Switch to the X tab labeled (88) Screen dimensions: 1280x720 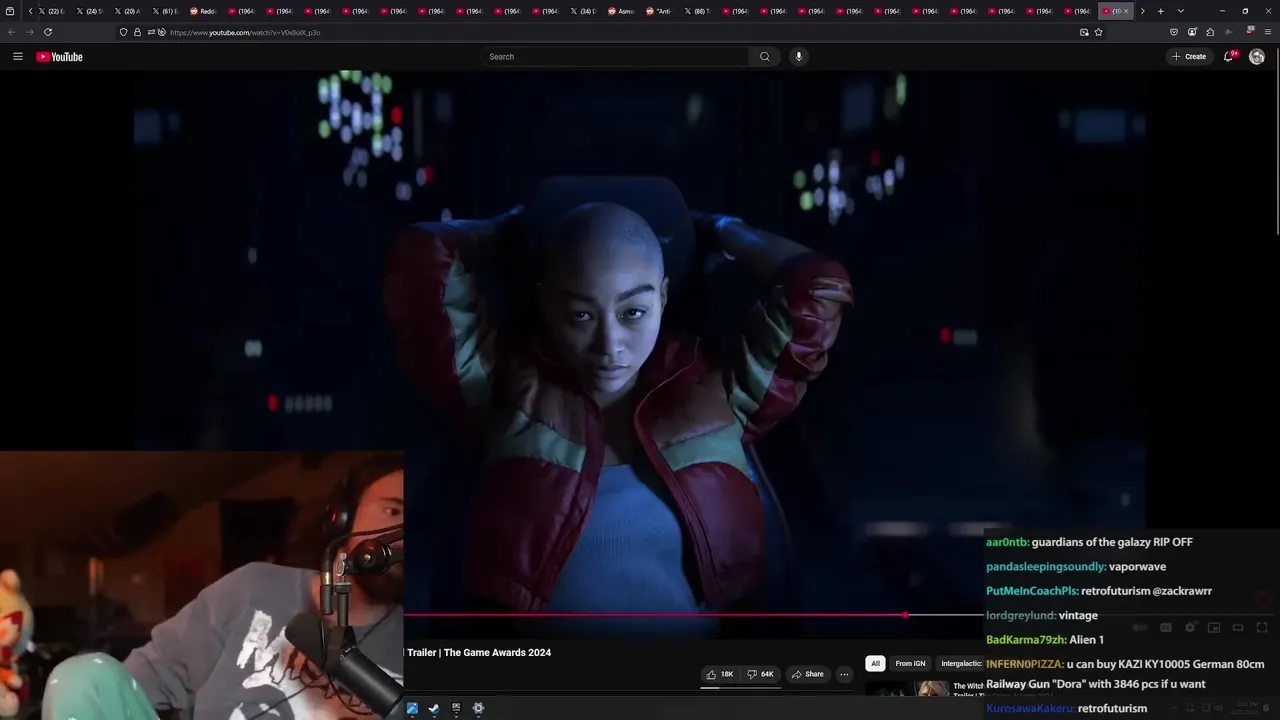pyautogui.click(x=700, y=11)
